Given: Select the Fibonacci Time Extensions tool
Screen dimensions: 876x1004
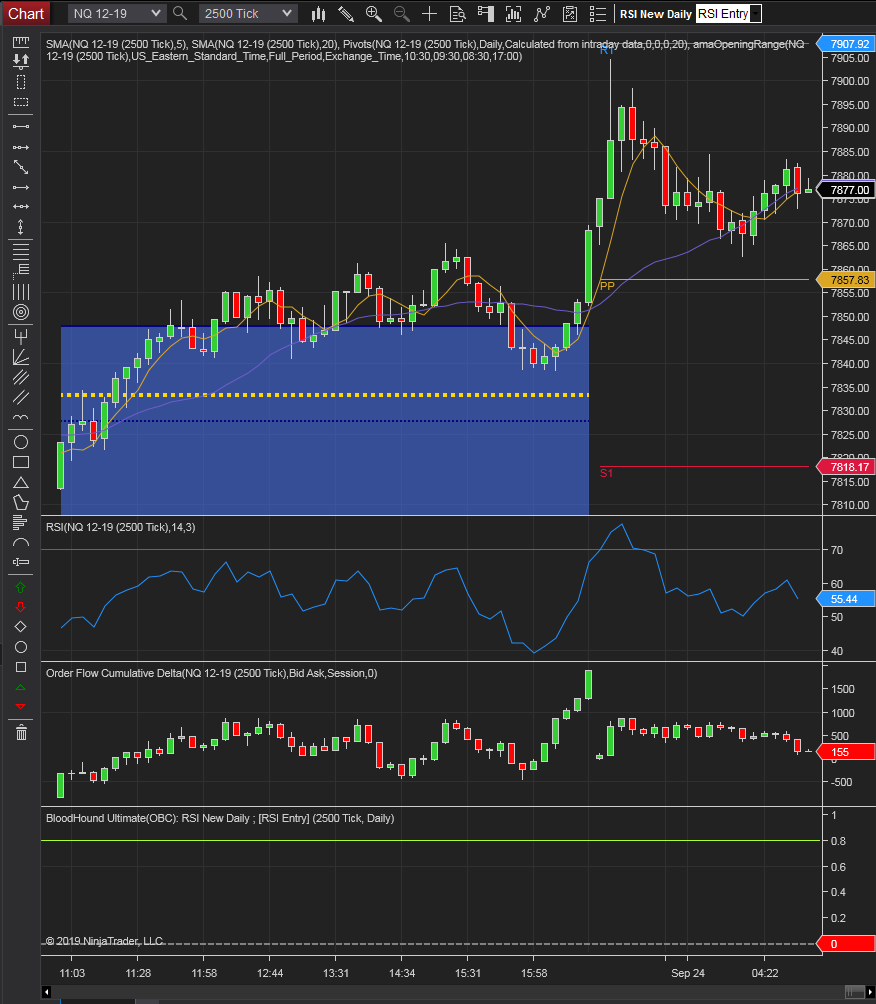Looking at the screenshot, I should click(x=20, y=291).
